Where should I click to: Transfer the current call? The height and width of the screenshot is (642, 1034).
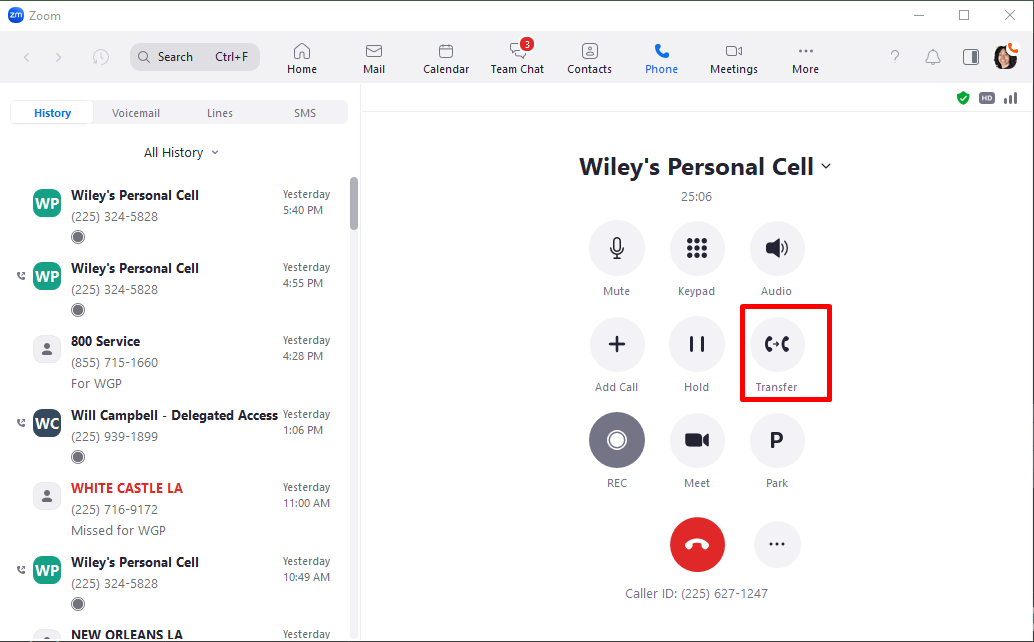coord(777,344)
